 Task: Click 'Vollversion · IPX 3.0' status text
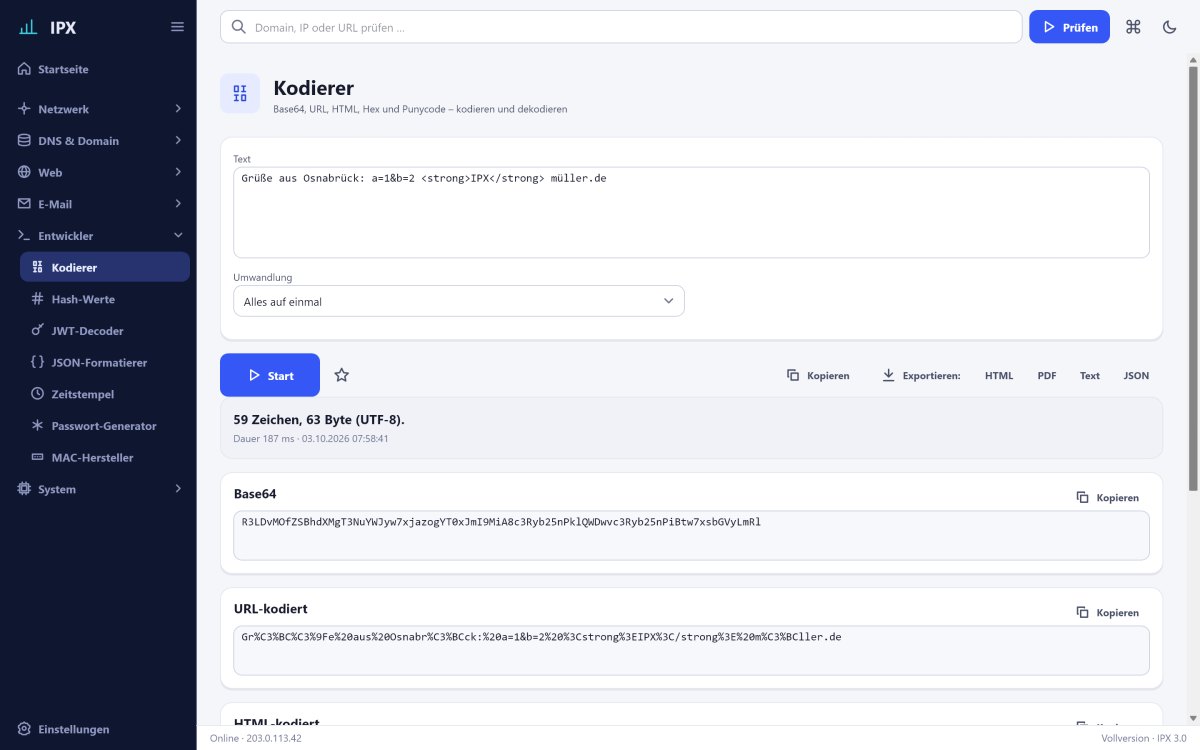point(1144,738)
